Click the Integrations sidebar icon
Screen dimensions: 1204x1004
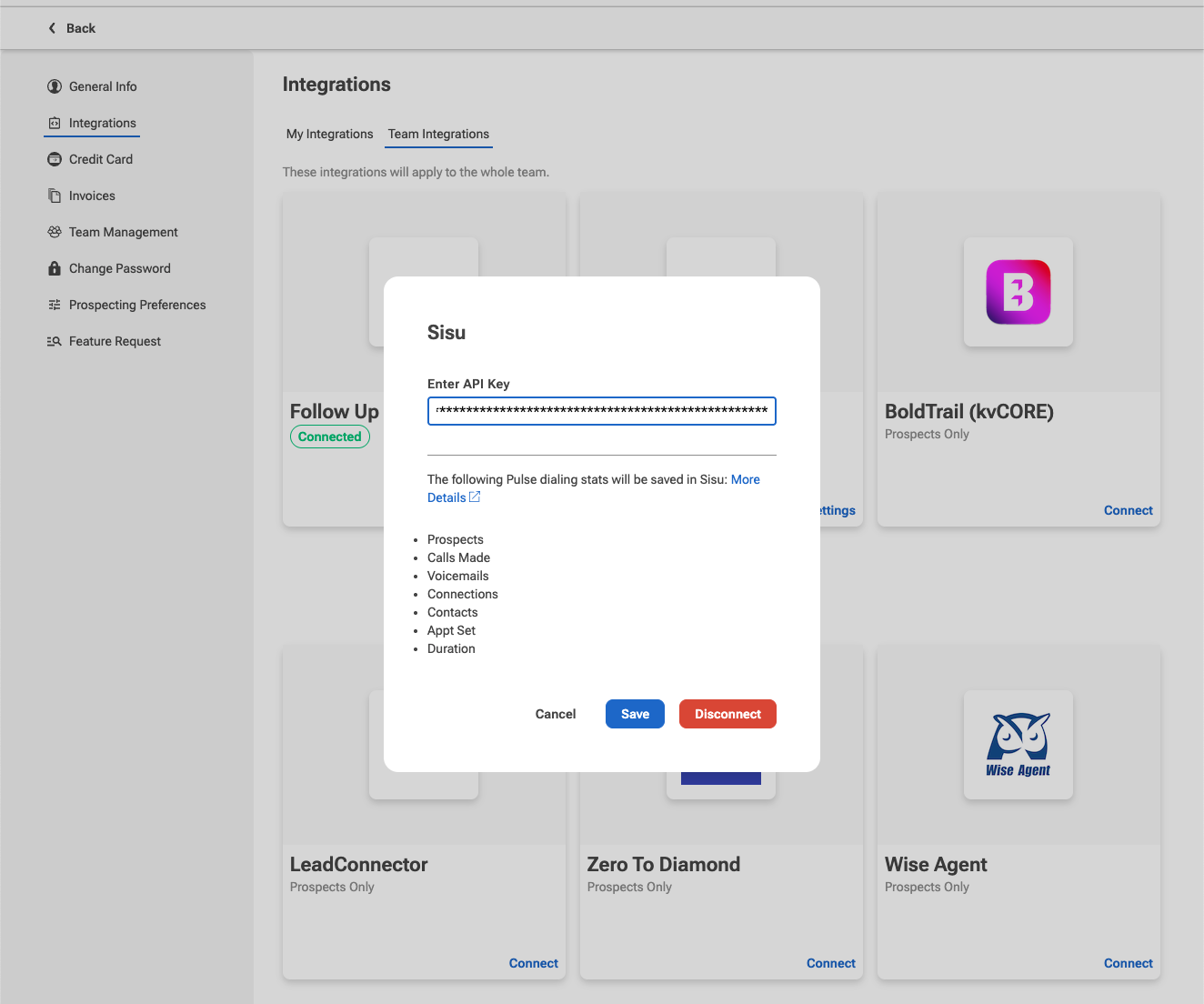click(55, 123)
